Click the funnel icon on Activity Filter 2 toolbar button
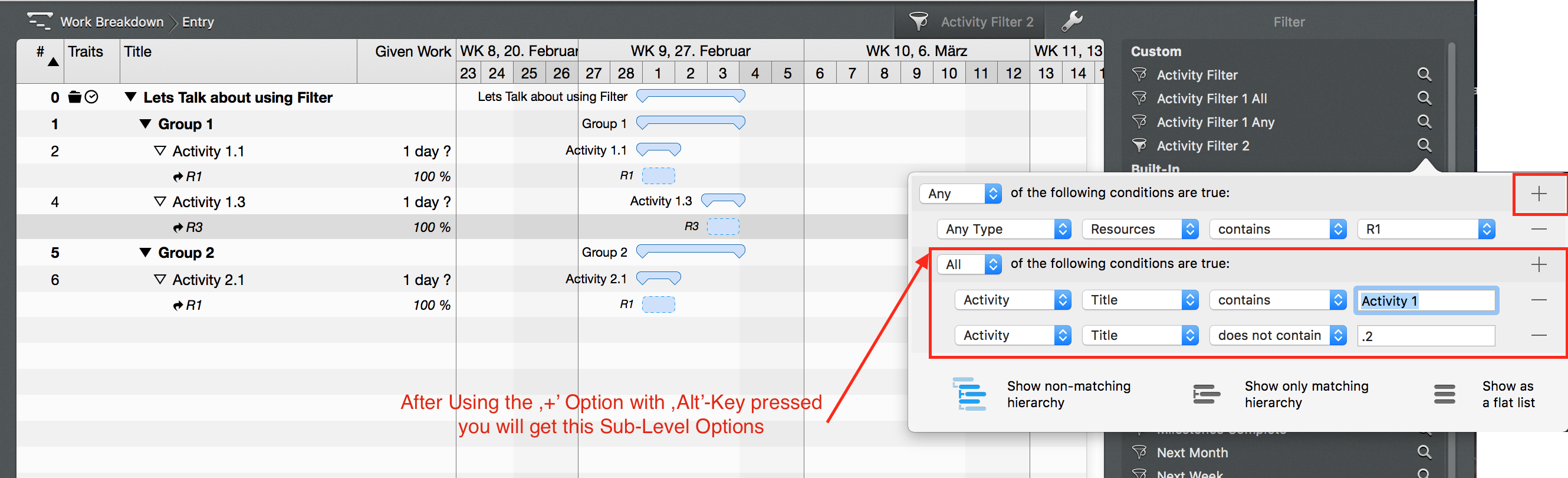Viewport: 1568px width, 478px height. point(920,21)
